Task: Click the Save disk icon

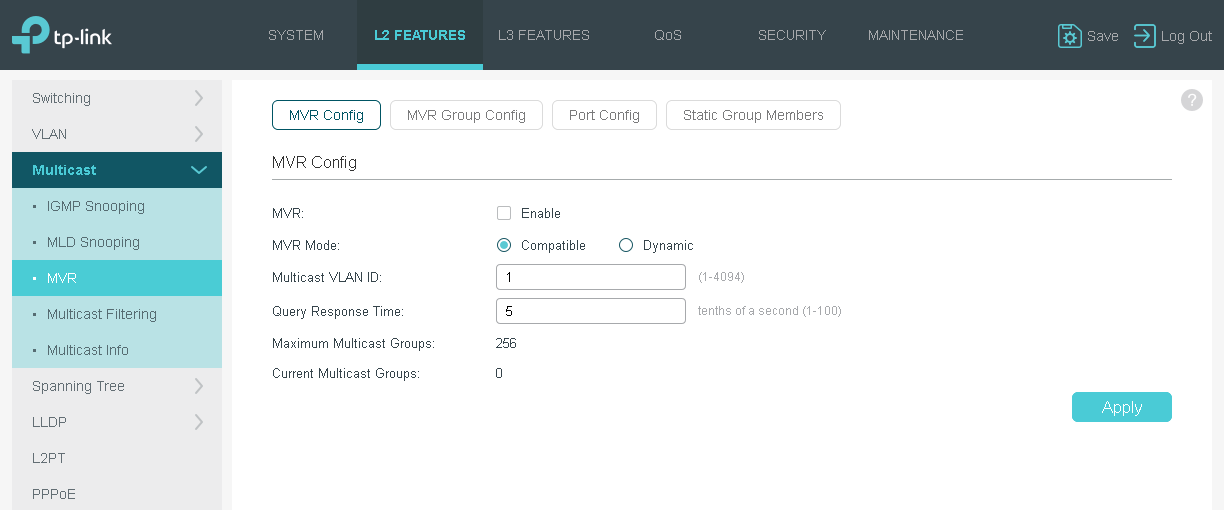Action: [1069, 36]
